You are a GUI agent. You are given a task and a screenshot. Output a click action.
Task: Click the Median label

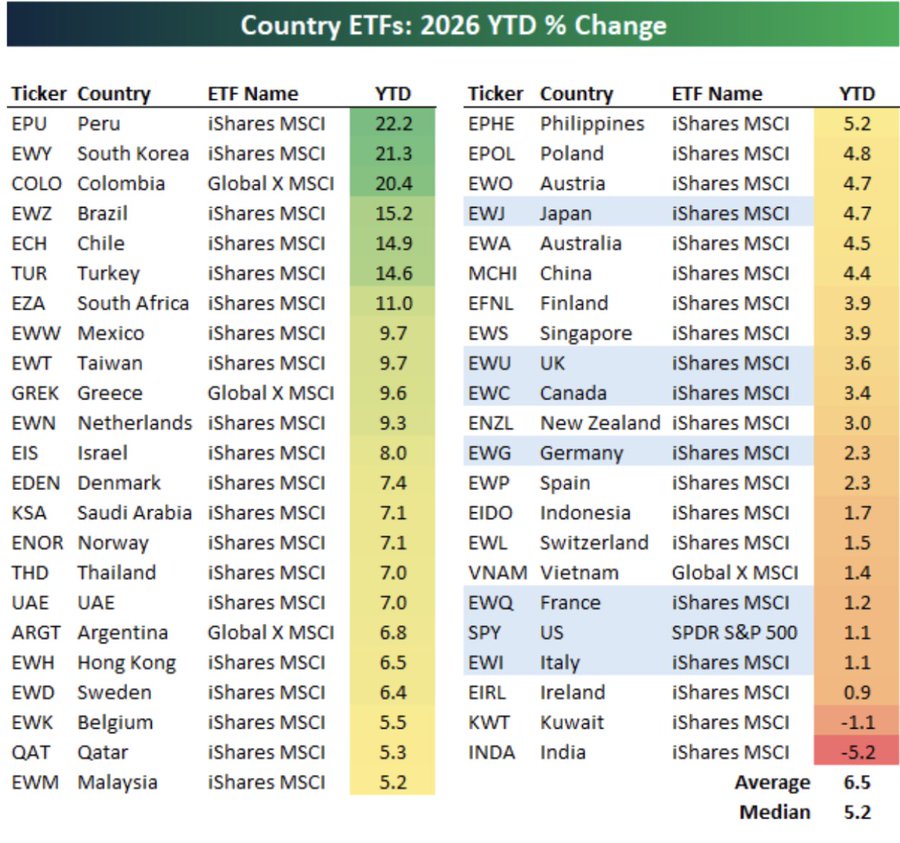775,812
